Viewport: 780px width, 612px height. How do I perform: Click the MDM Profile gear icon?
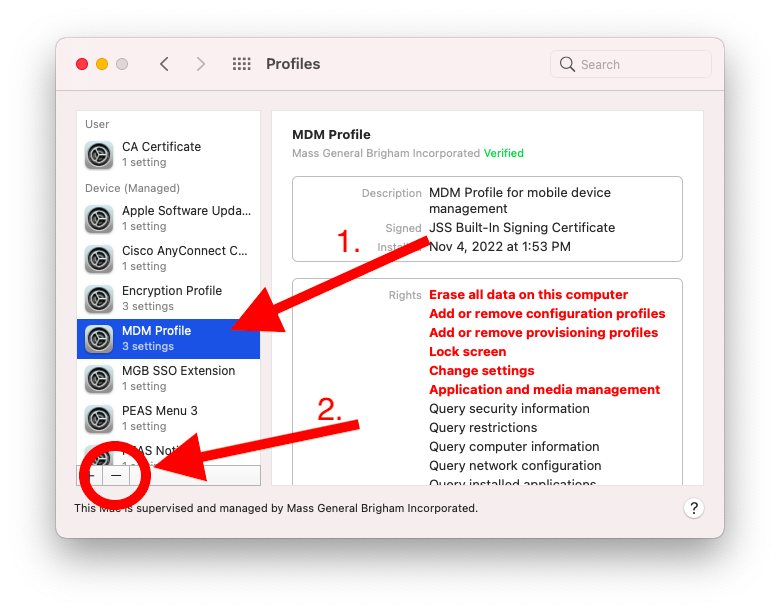pyautogui.click(x=99, y=339)
